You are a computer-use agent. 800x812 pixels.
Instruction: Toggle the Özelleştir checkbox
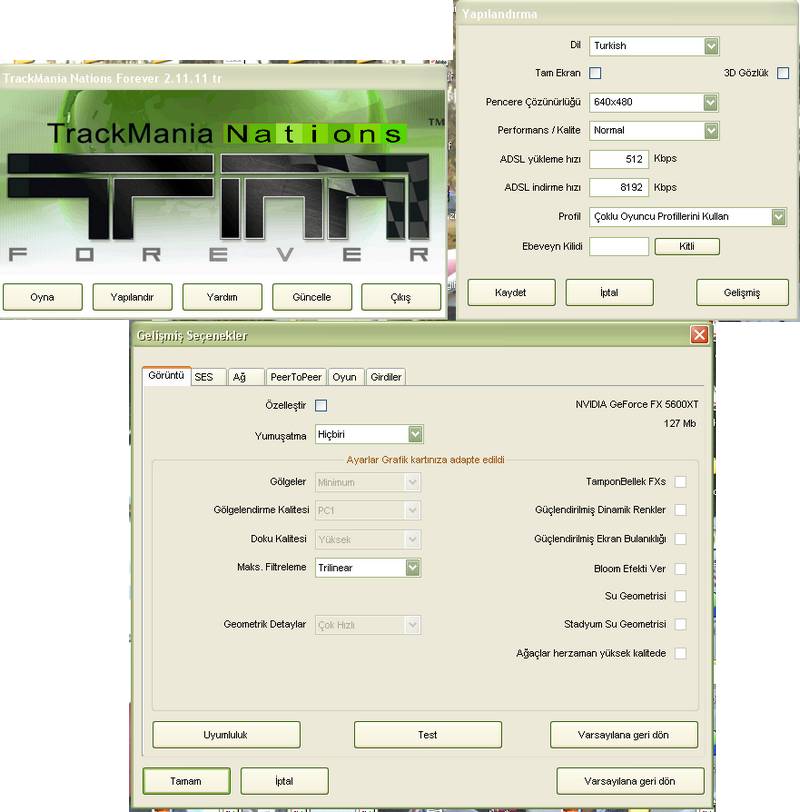tap(321, 405)
